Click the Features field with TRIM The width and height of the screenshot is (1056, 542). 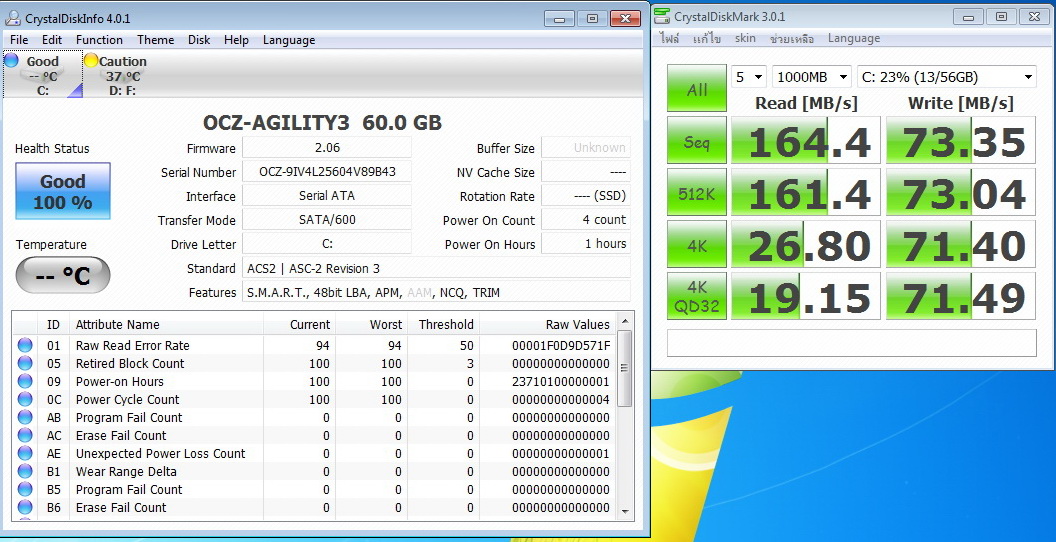pyautogui.click(x=436, y=292)
